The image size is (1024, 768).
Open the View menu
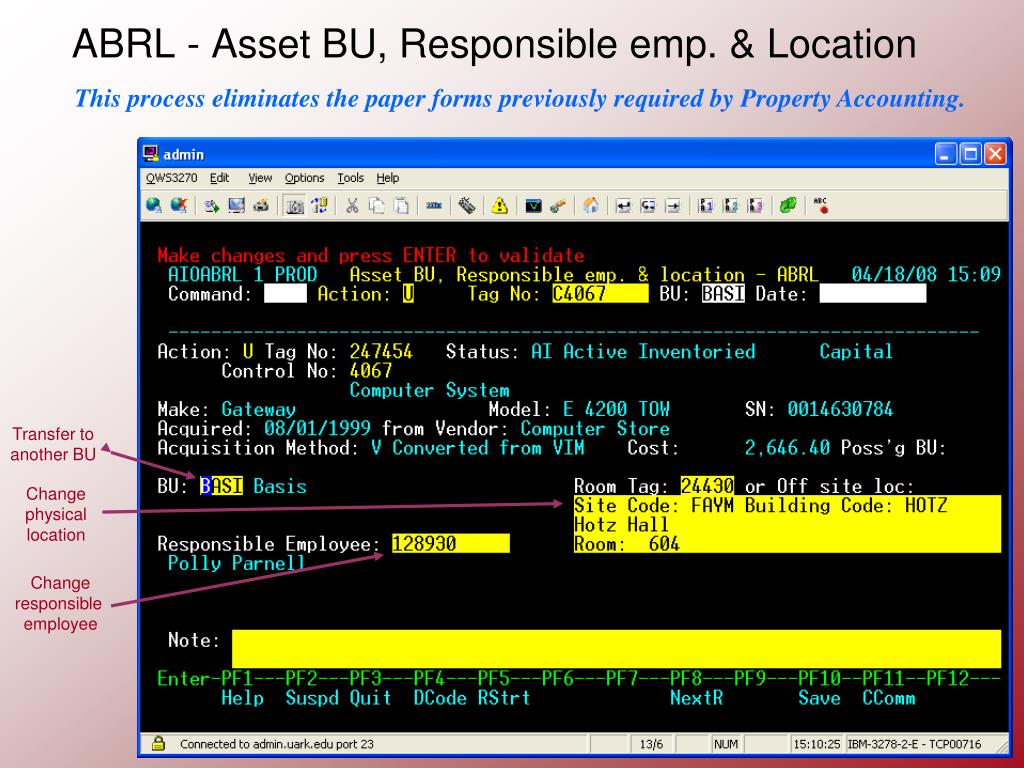(260, 178)
